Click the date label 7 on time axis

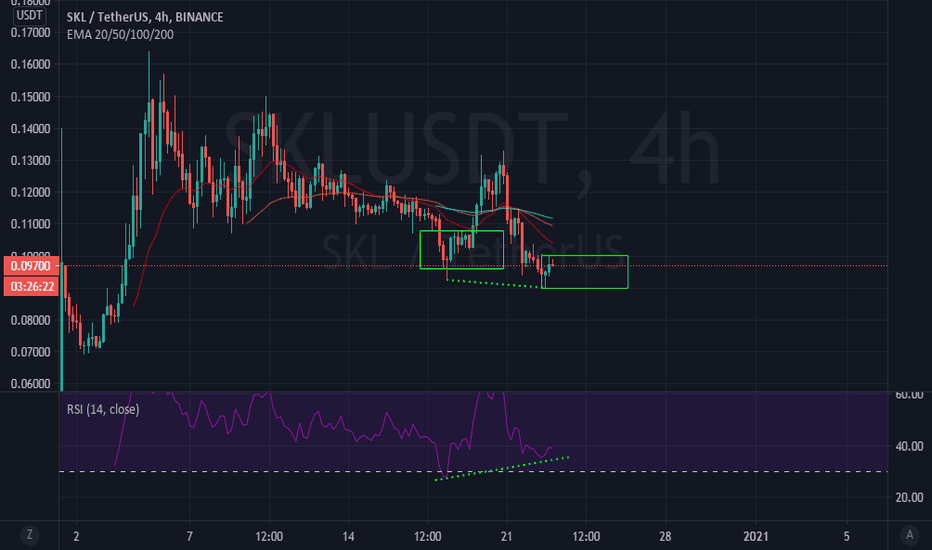(190, 536)
